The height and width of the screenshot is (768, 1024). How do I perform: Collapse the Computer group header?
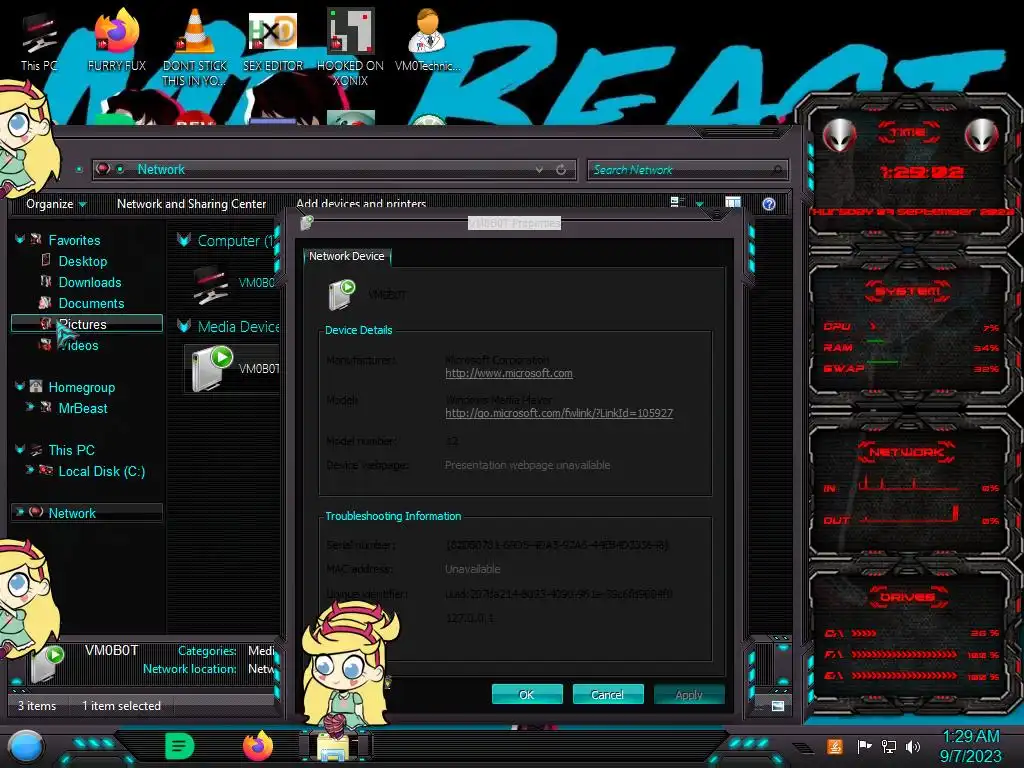tap(184, 241)
